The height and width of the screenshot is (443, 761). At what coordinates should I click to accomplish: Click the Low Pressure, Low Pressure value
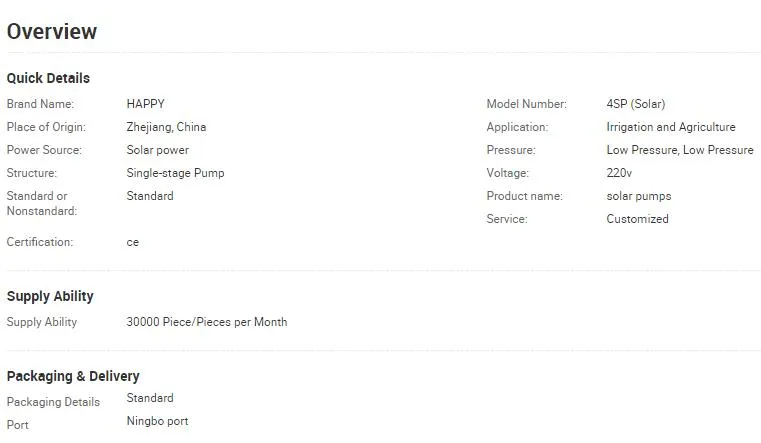[679, 150]
